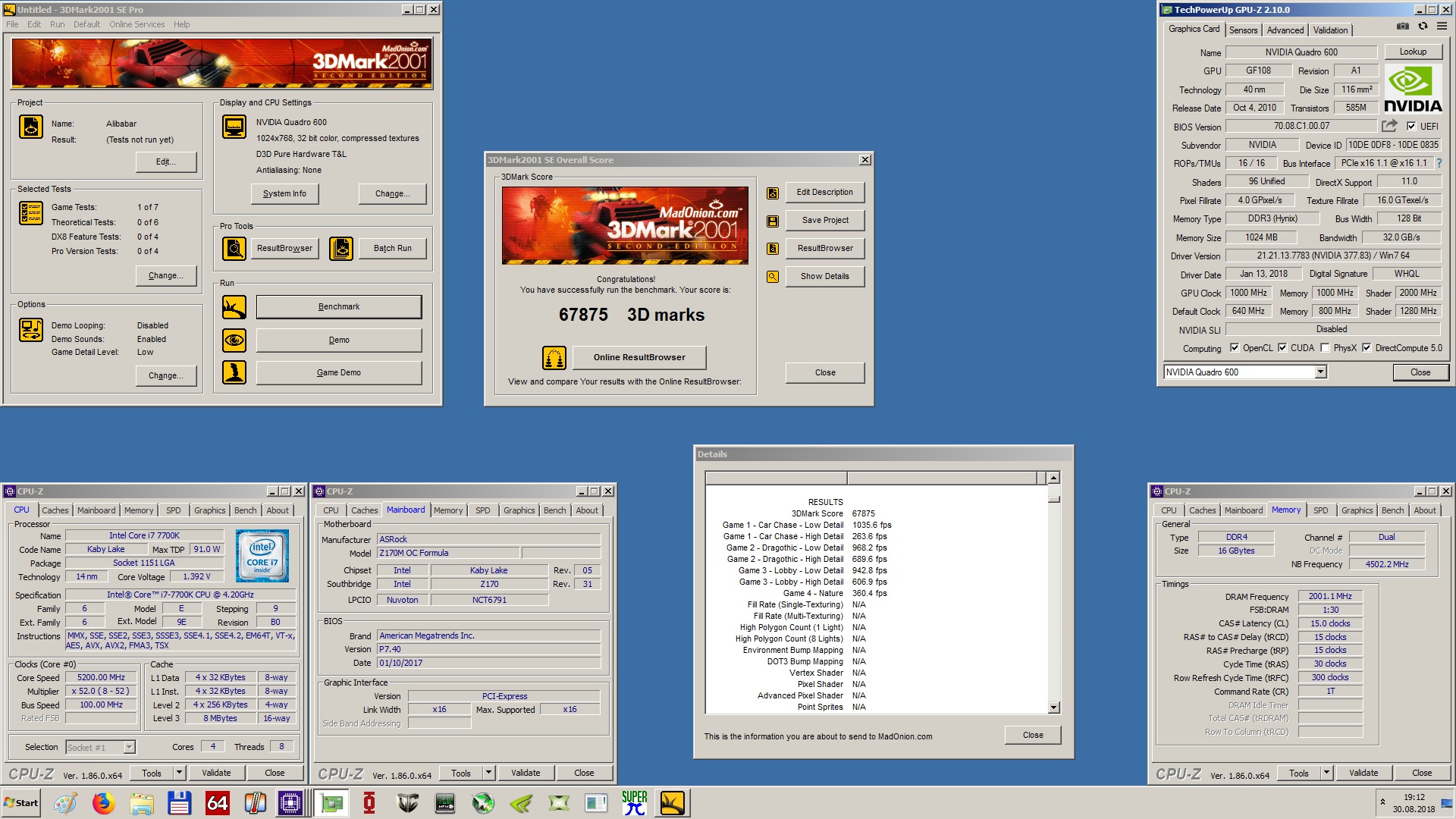
Task: Click the Demo eye icon
Action: pyautogui.click(x=234, y=340)
